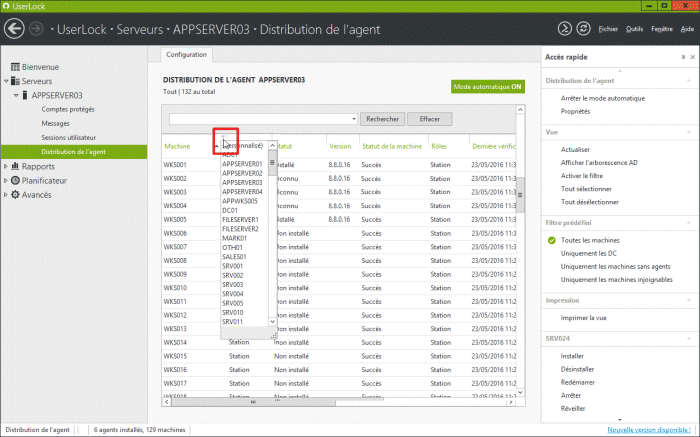Close the Accès rapide panel
The height and width of the screenshot is (437, 700).
point(692,57)
